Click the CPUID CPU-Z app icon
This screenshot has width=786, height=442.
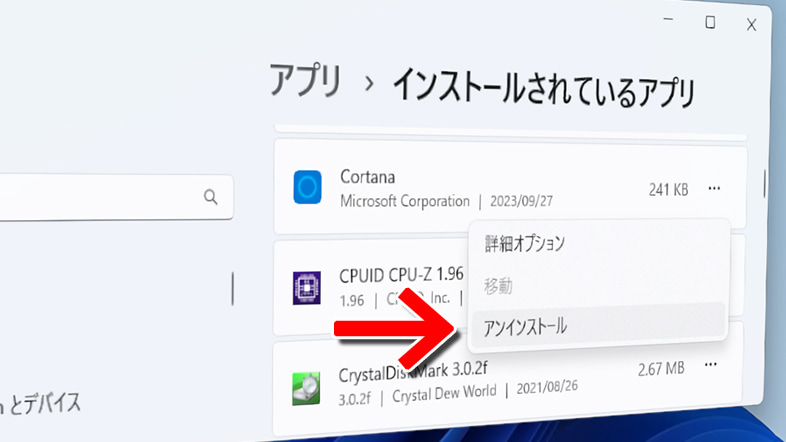tap(307, 288)
